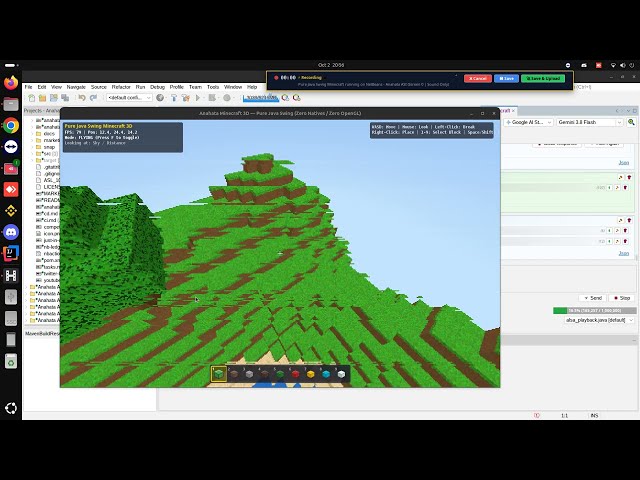This screenshot has height=480, width=640.
Task: Click Save in the recording overlay
Action: tap(506, 78)
